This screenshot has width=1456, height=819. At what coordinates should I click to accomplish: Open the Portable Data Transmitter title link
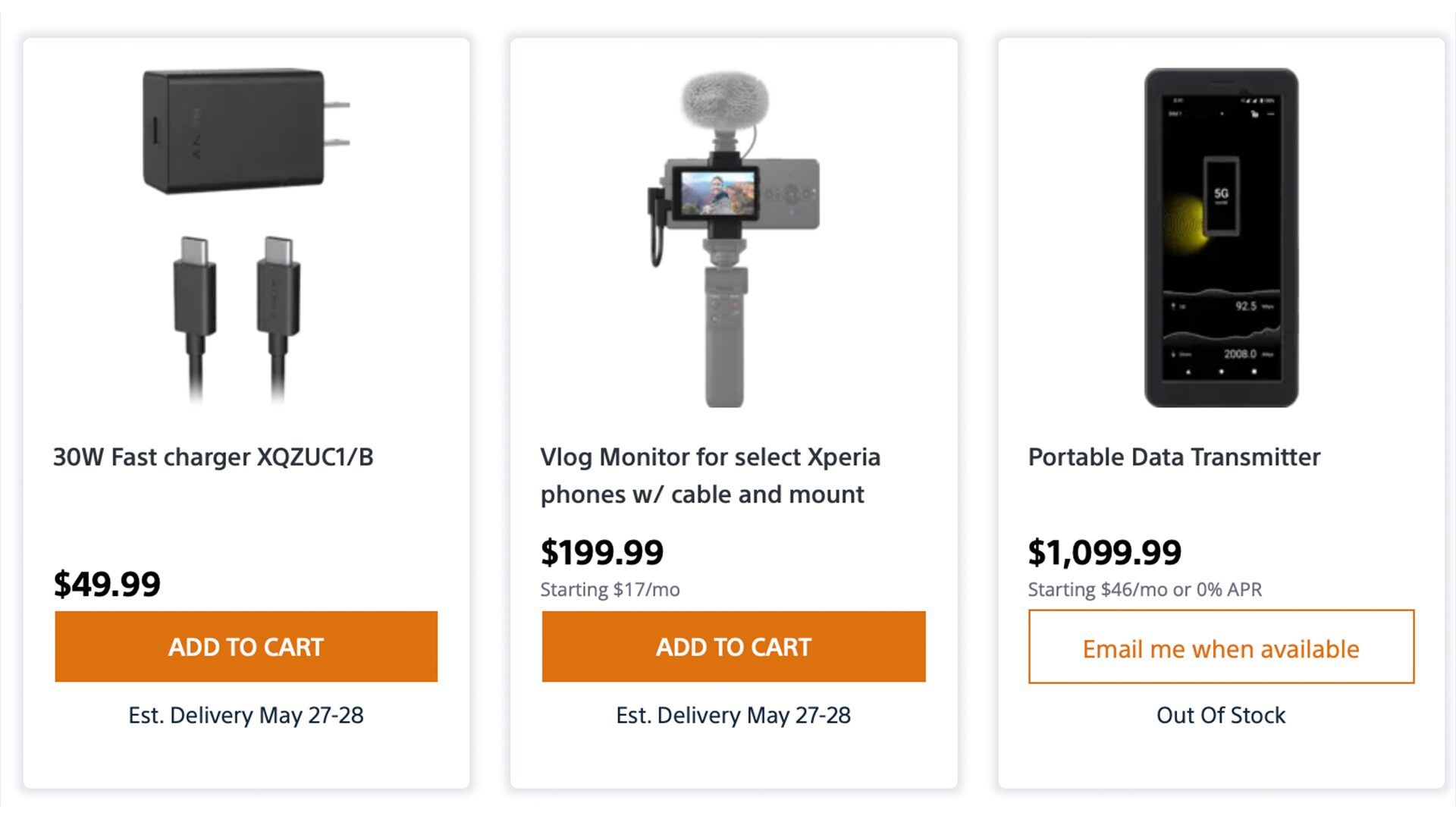(1174, 457)
